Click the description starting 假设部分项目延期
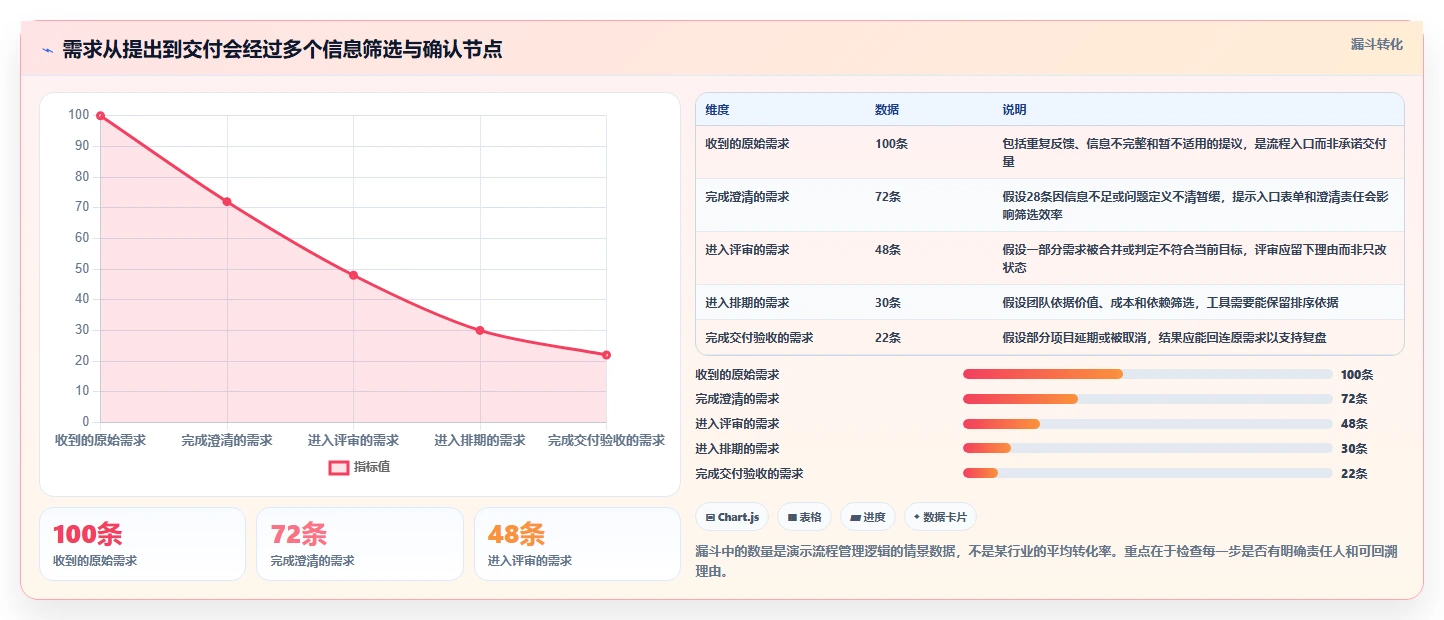 coord(1164,338)
